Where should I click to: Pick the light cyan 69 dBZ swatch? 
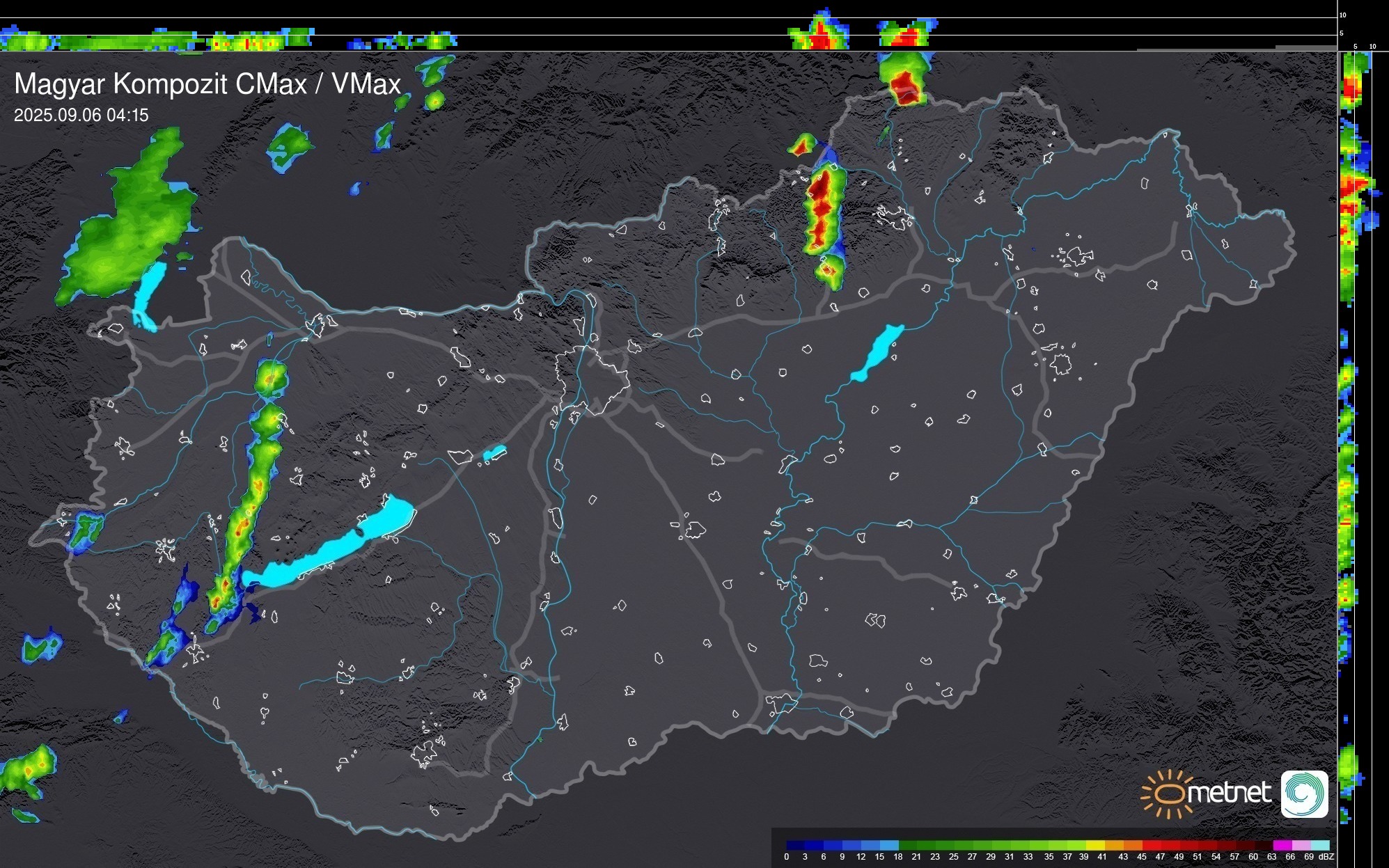coord(1320,845)
